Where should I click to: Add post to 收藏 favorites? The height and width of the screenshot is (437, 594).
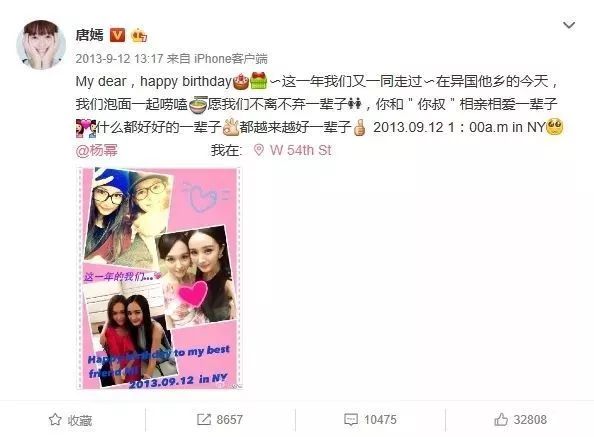point(70,420)
